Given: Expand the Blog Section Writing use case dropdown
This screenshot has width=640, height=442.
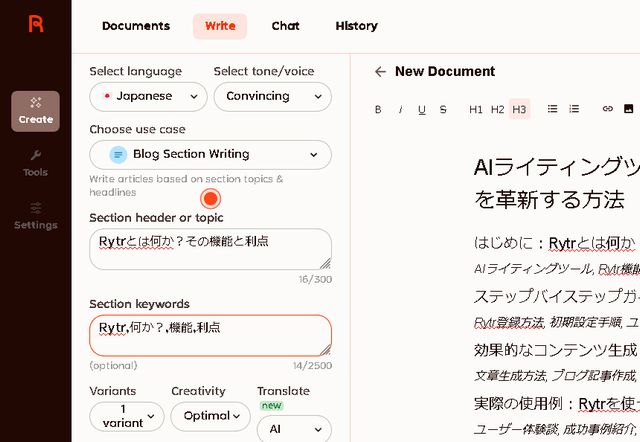Looking at the screenshot, I should pyautogui.click(x=210, y=154).
